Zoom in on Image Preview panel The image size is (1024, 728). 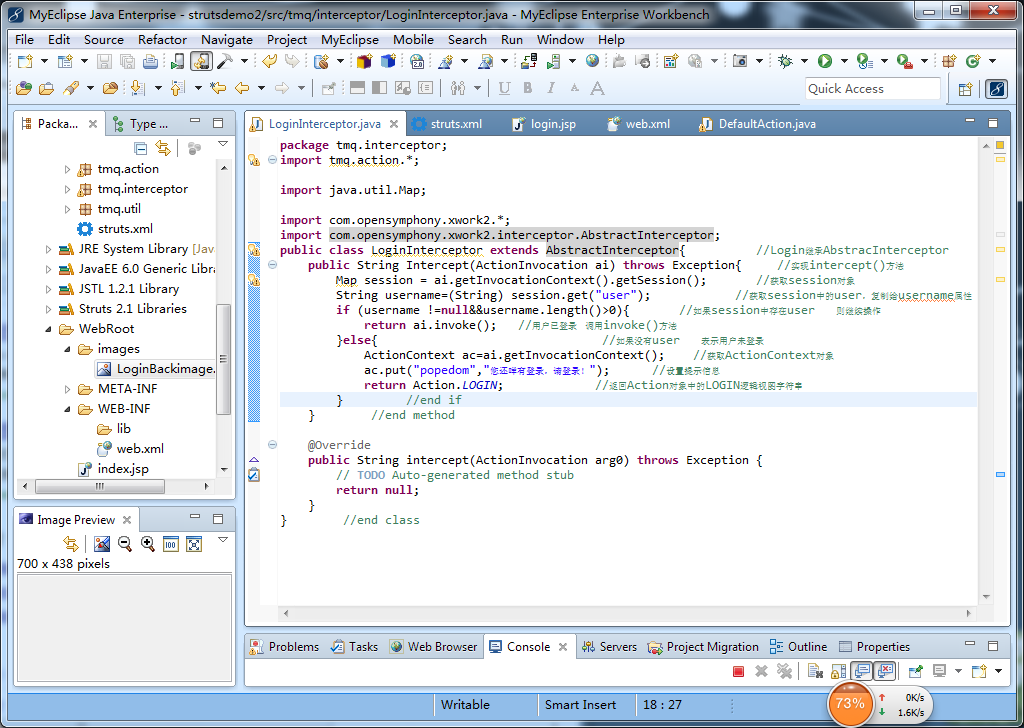coord(148,543)
